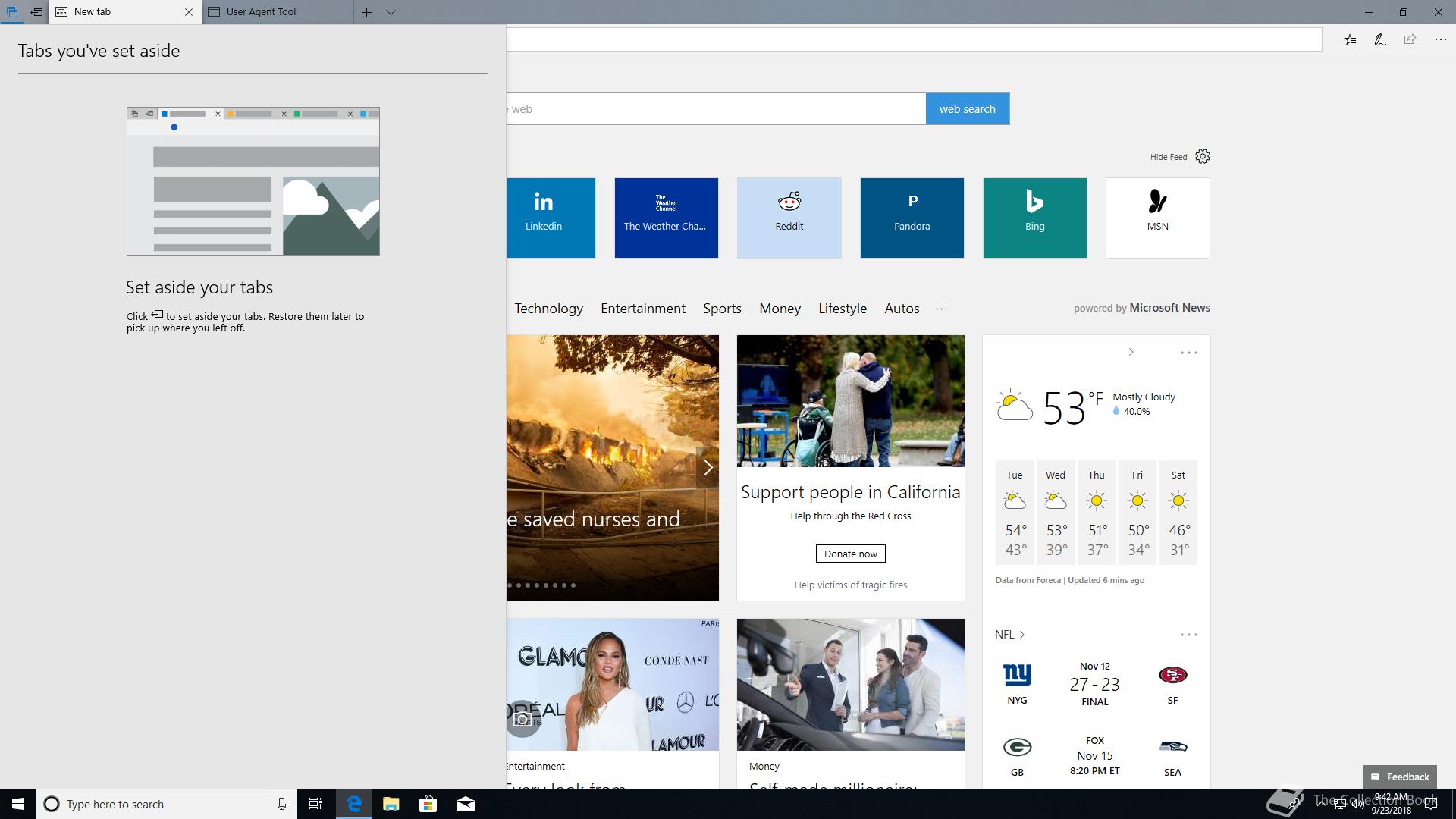Open The Weather Channel tile

point(666,218)
